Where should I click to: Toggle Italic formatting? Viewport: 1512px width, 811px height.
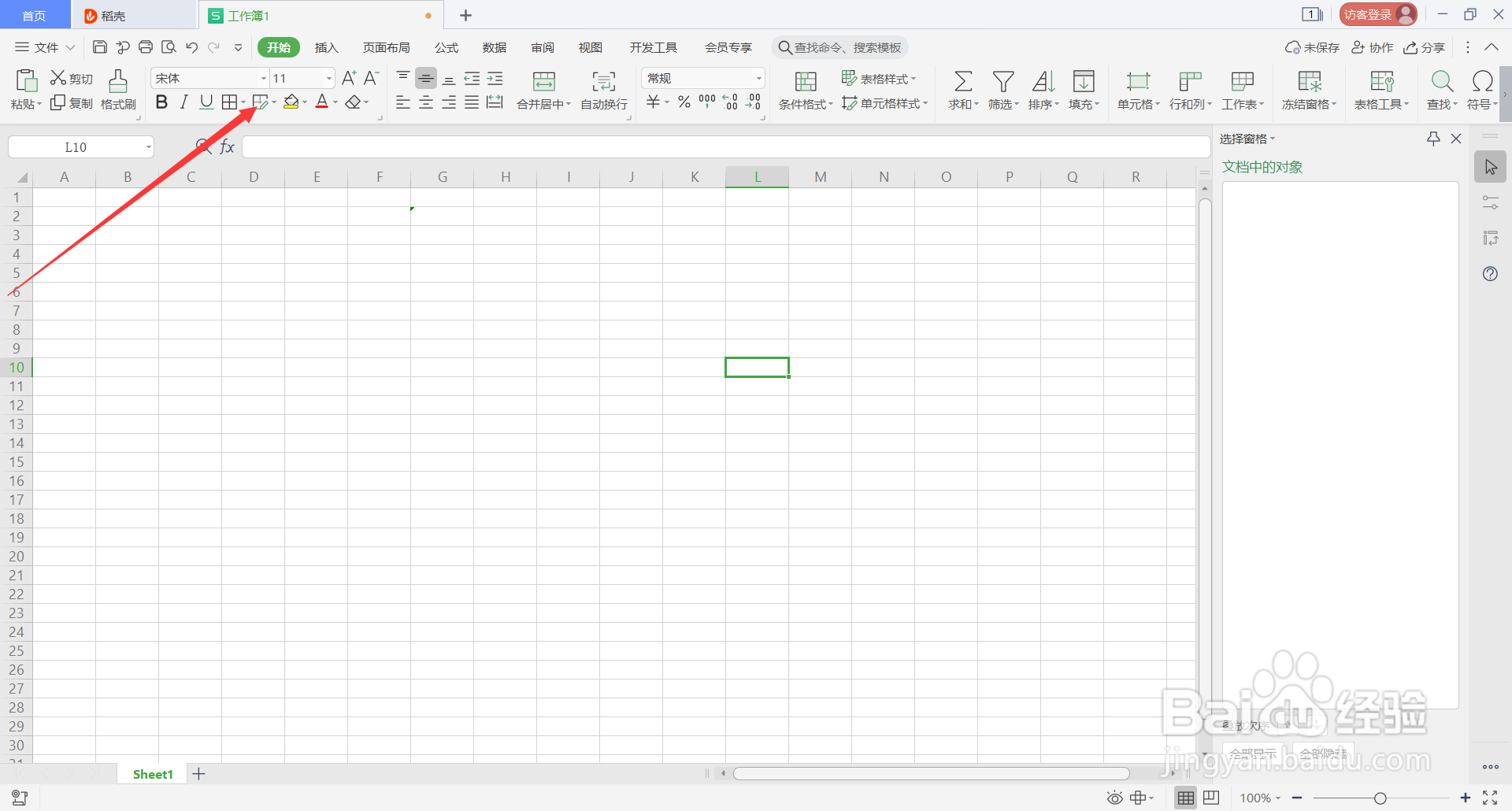(184, 102)
